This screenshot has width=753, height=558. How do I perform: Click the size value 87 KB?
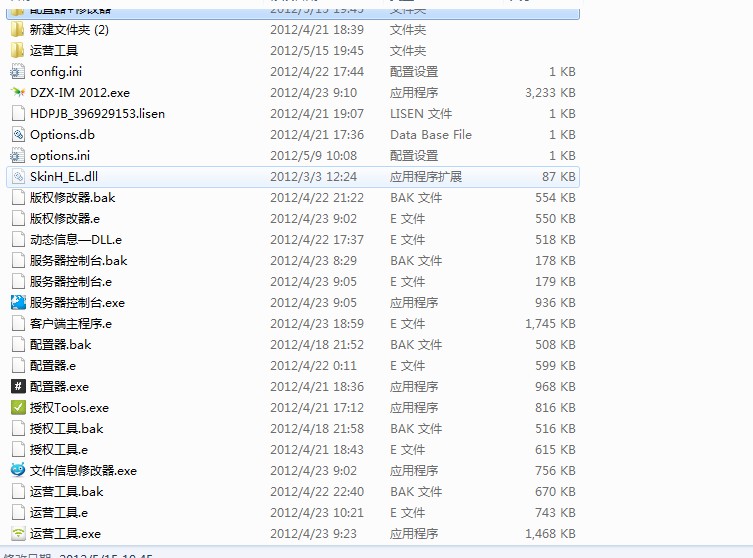pos(559,177)
